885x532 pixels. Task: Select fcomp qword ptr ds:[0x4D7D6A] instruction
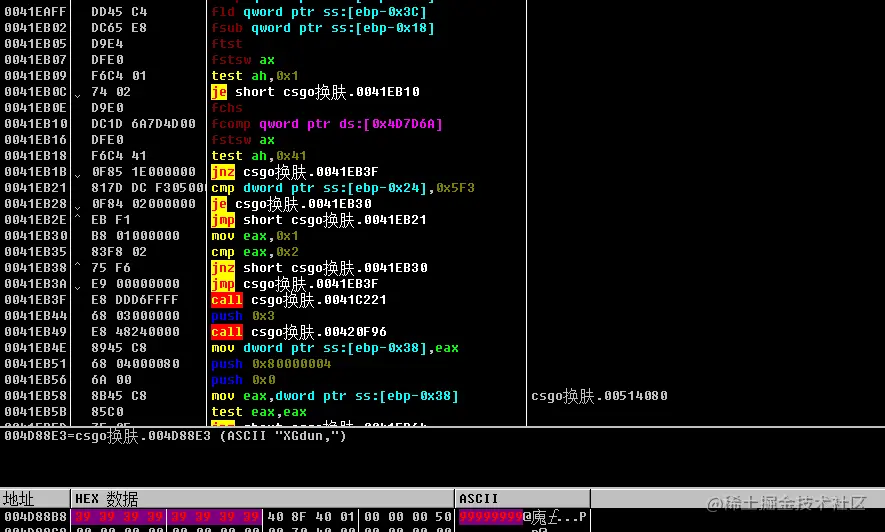(327, 124)
